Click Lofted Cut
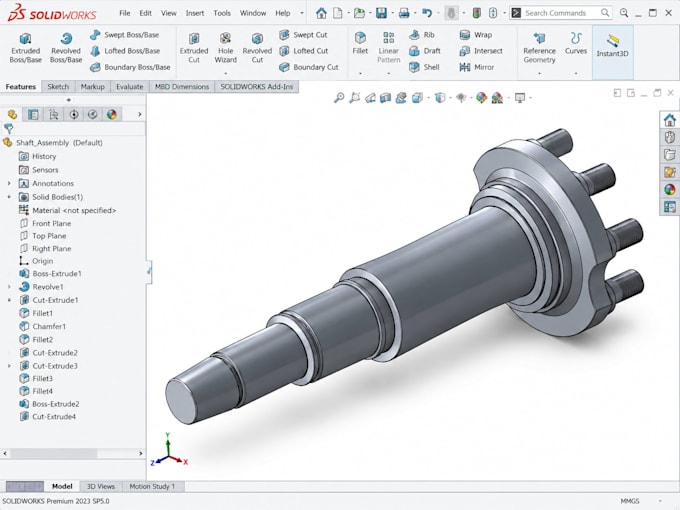680x510 pixels. click(x=304, y=51)
